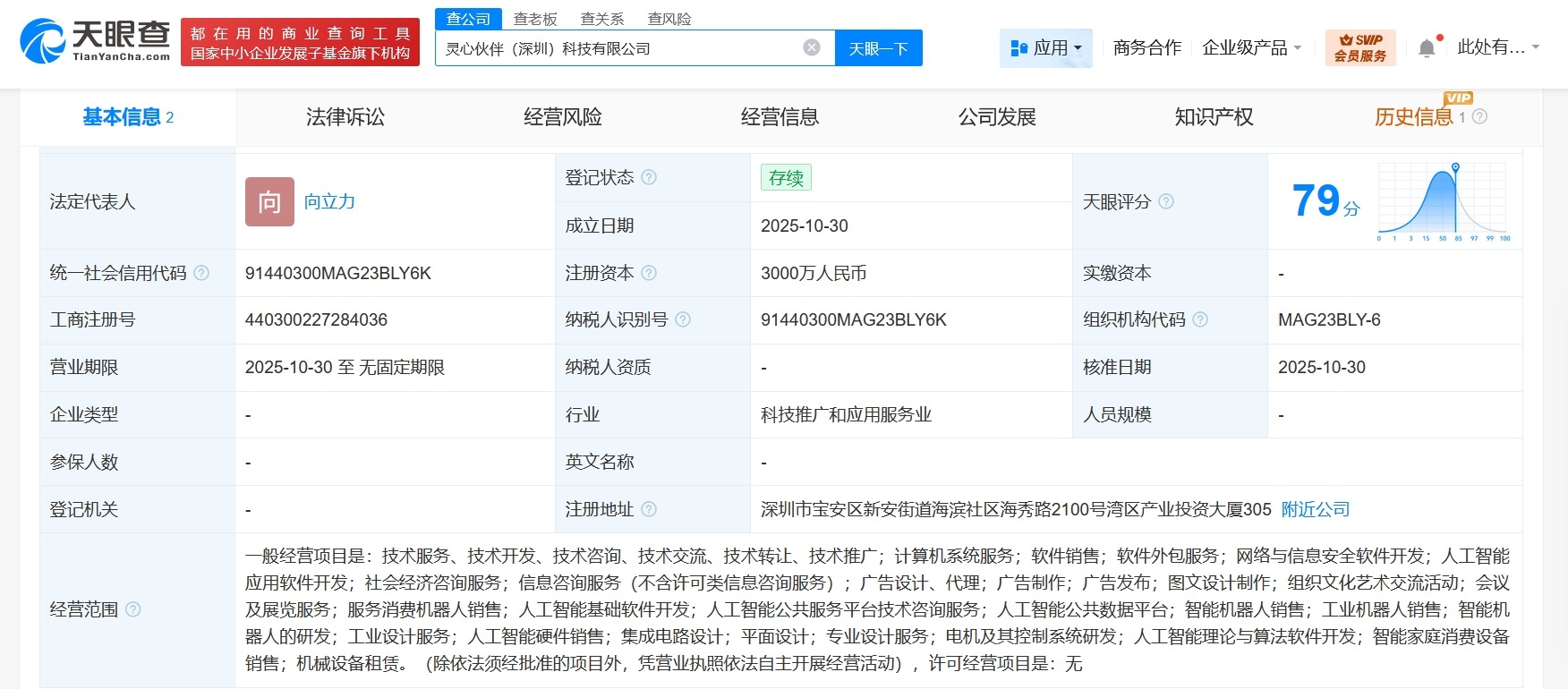Click the Tianyancha logo

tap(95, 41)
